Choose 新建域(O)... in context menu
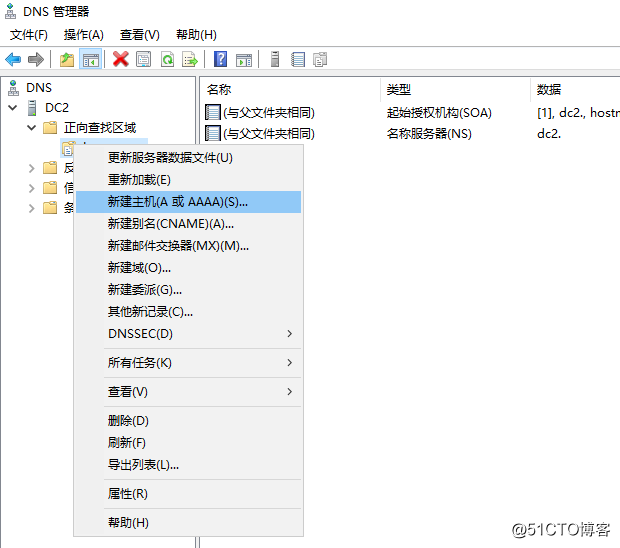Image resolution: width=620 pixels, height=548 pixels. click(x=189, y=268)
